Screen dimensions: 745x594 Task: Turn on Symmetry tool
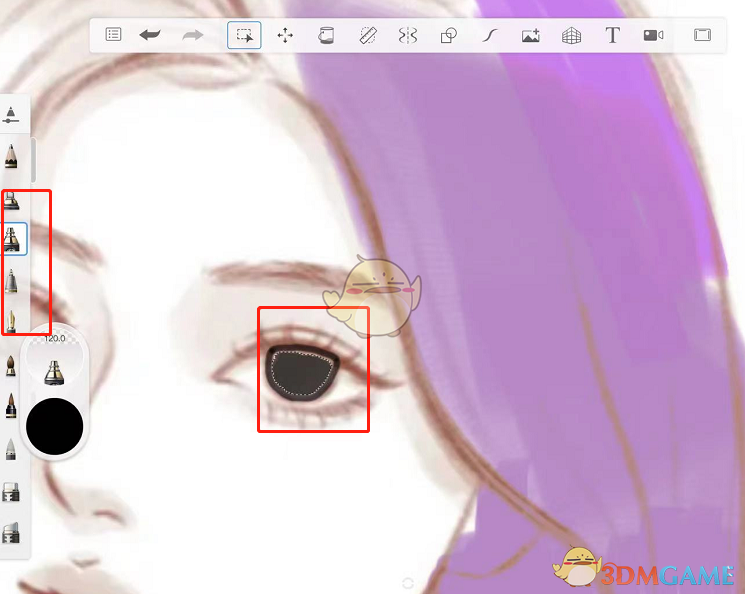[408, 35]
